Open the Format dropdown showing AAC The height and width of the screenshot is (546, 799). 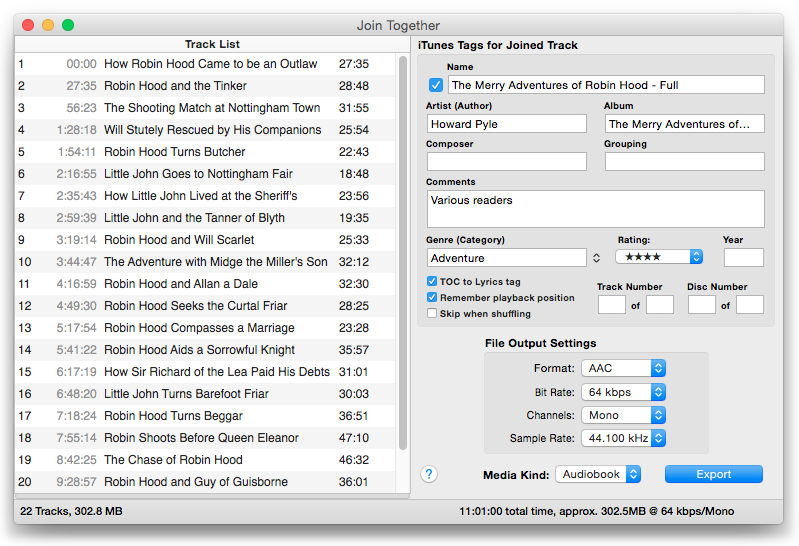(x=625, y=368)
